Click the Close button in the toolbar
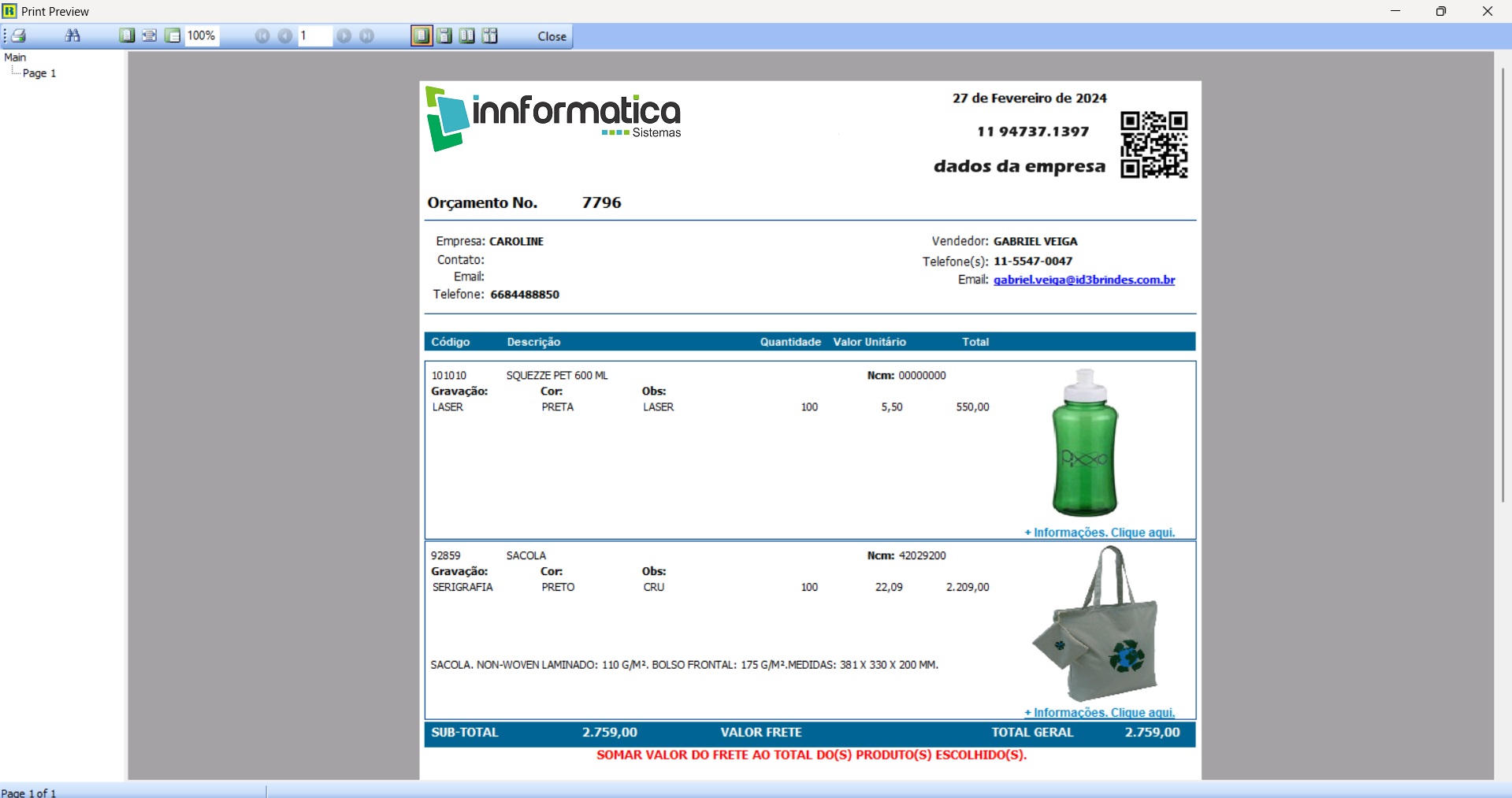Viewport: 1512px width, 798px height. 552,36
